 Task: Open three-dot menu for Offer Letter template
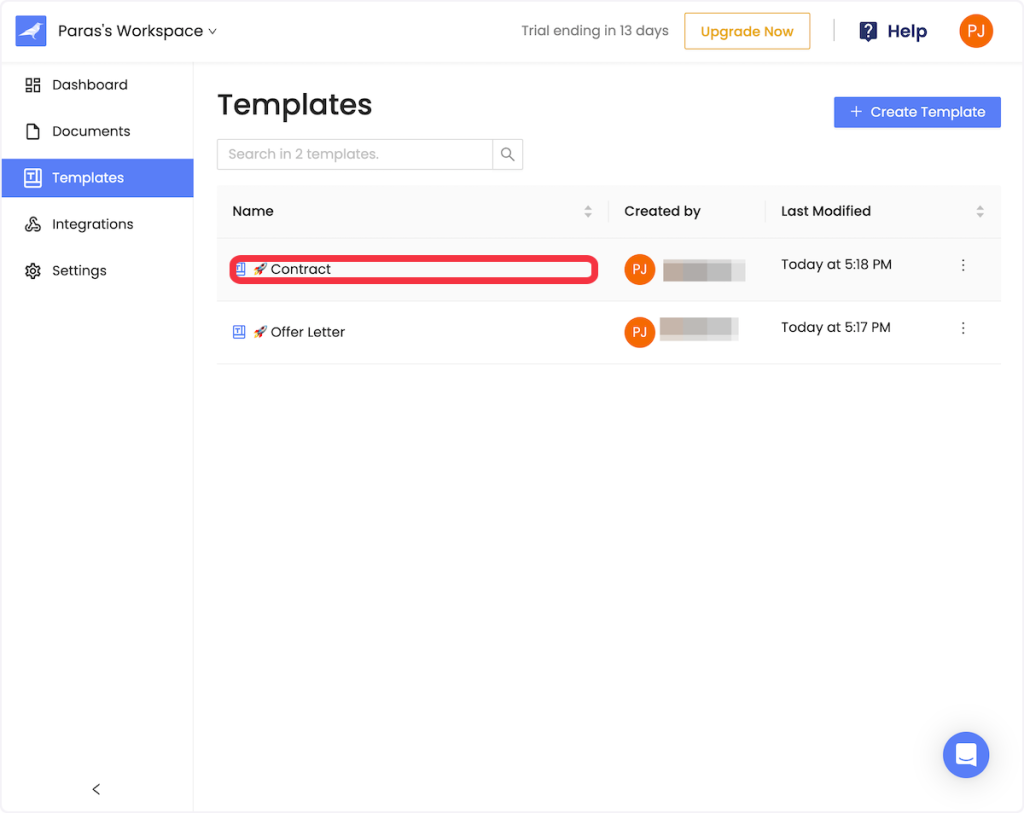click(963, 328)
